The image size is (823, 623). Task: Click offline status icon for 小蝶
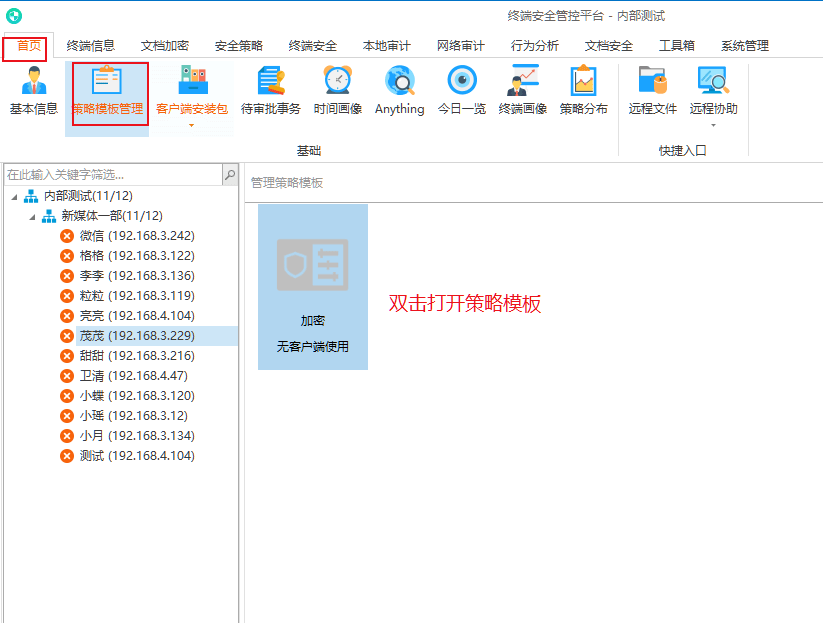[x=67, y=396]
